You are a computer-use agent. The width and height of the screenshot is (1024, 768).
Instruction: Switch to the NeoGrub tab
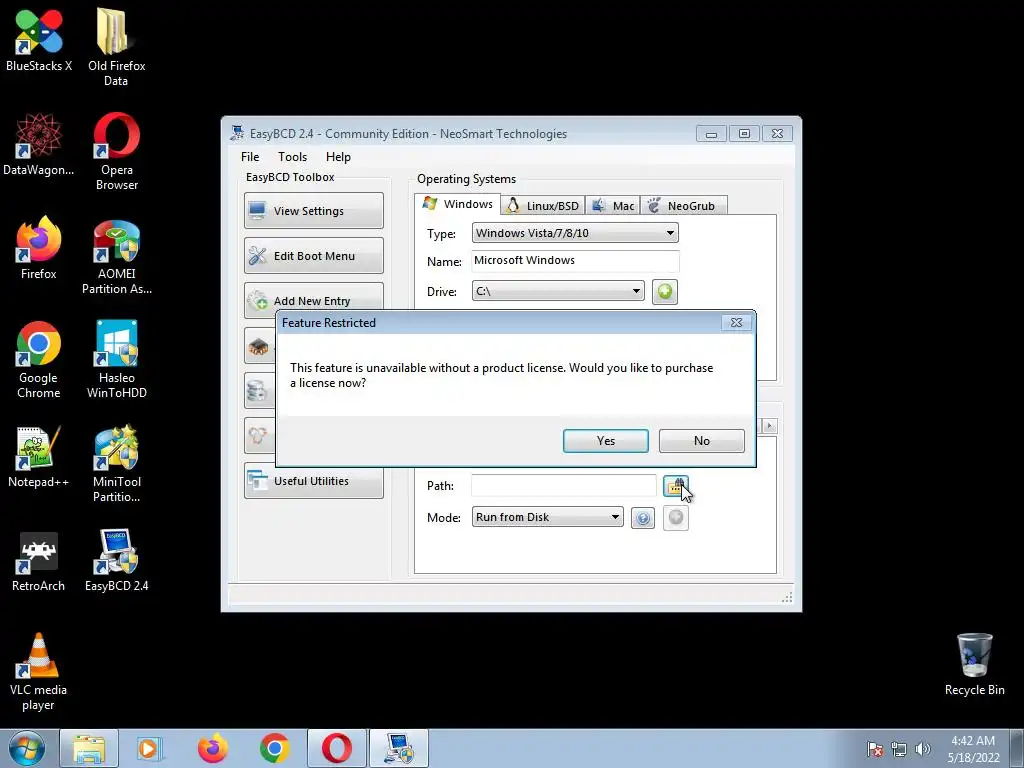coord(684,206)
